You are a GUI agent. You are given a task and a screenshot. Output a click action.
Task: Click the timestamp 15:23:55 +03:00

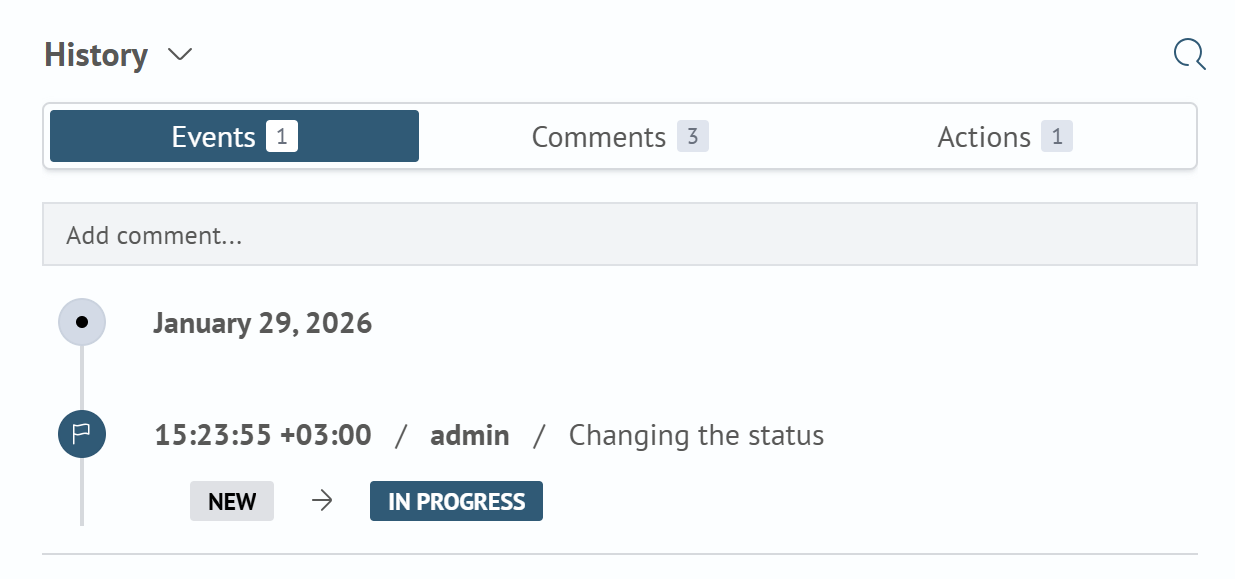(262, 435)
